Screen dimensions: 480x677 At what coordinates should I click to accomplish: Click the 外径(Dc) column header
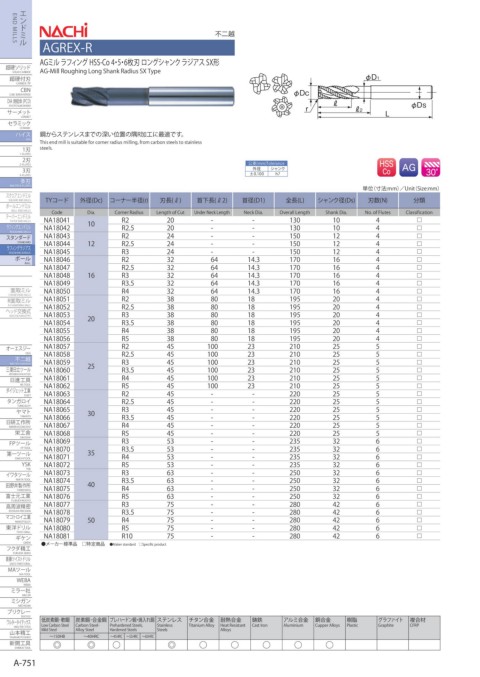coord(91,200)
